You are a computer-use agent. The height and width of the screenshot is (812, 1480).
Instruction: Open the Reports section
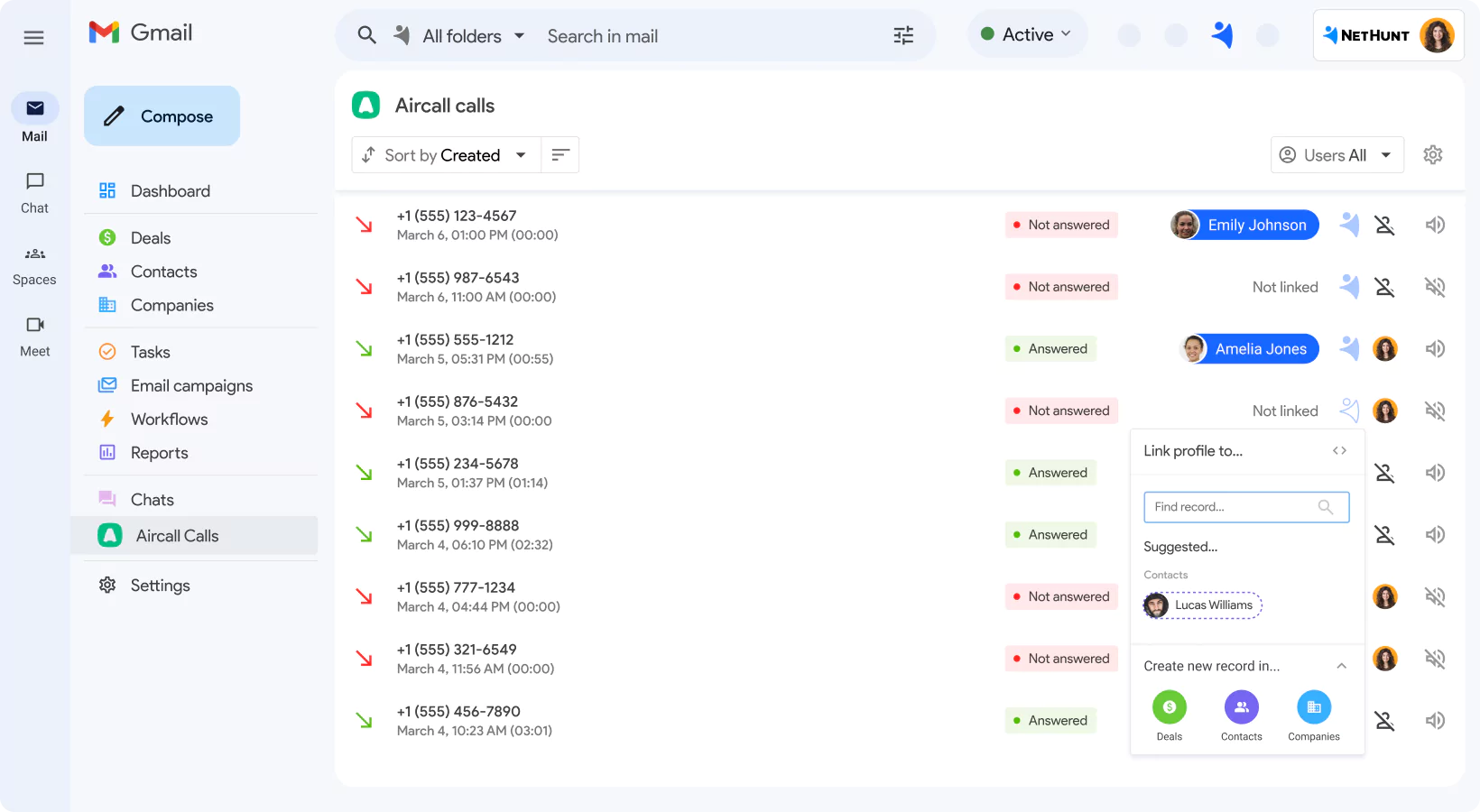pos(159,452)
